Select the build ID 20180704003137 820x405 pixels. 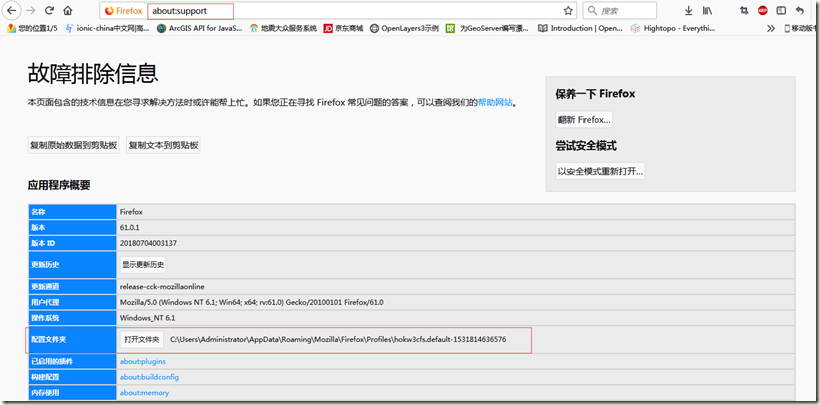pos(148,243)
